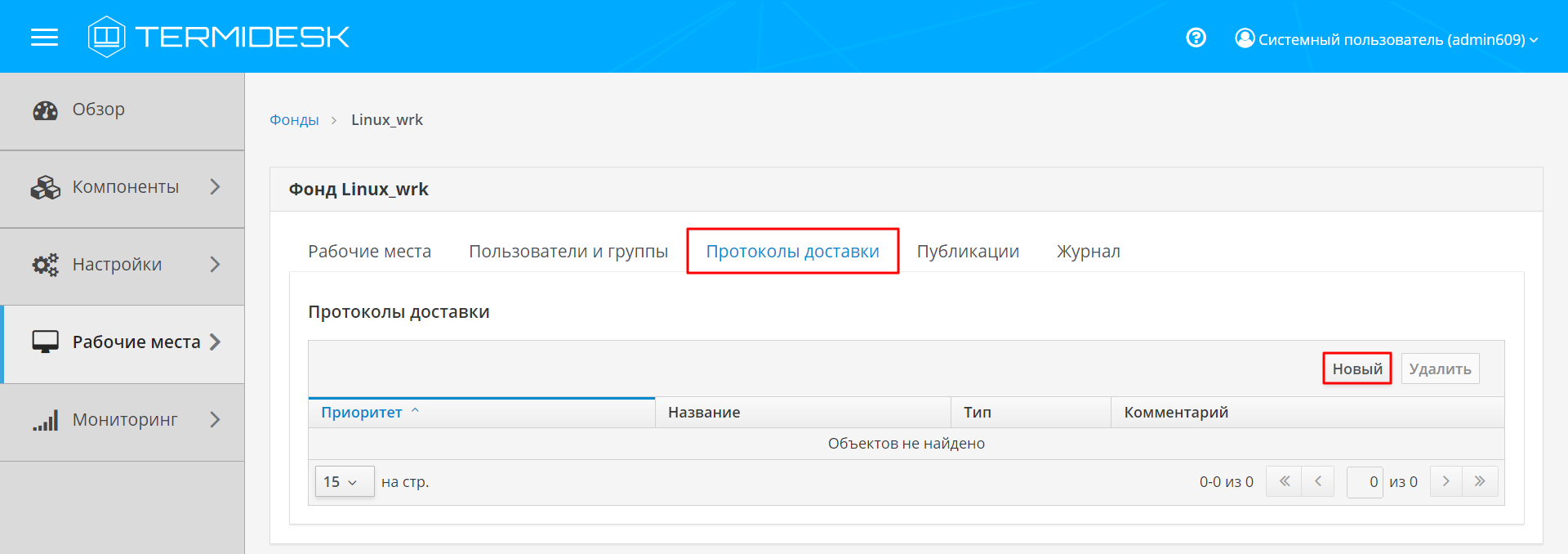The image size is (1568, 554).
Task: Click the Настройки gears icon
Action: click(45, 265)
